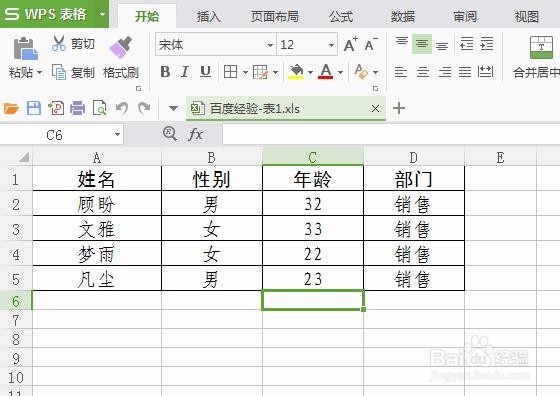Click the distributed alignment icon

point(485,72)
